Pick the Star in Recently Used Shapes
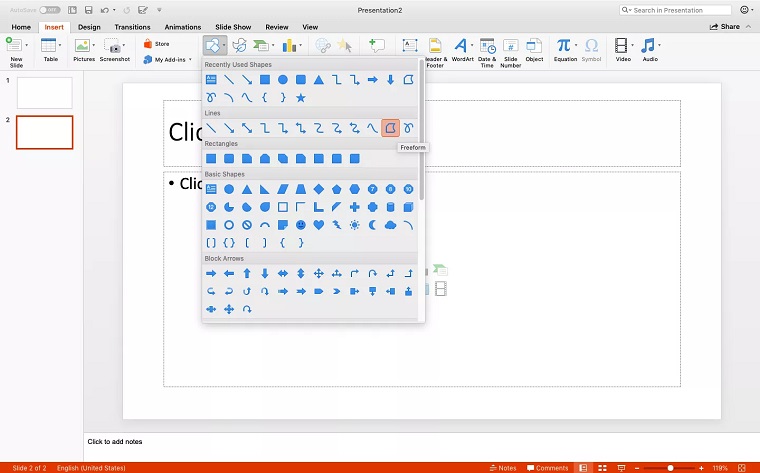This screenshot has height=473, width=760. pos(301,98)
